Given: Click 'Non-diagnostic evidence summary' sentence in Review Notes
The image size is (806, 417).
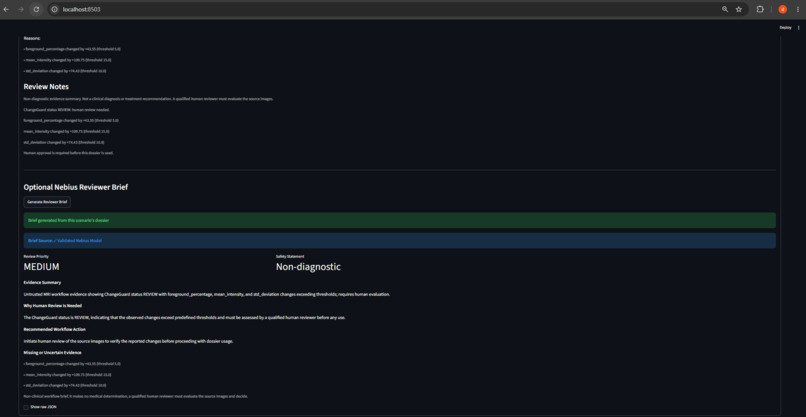Looking at the screenshot, I should 149,99.
